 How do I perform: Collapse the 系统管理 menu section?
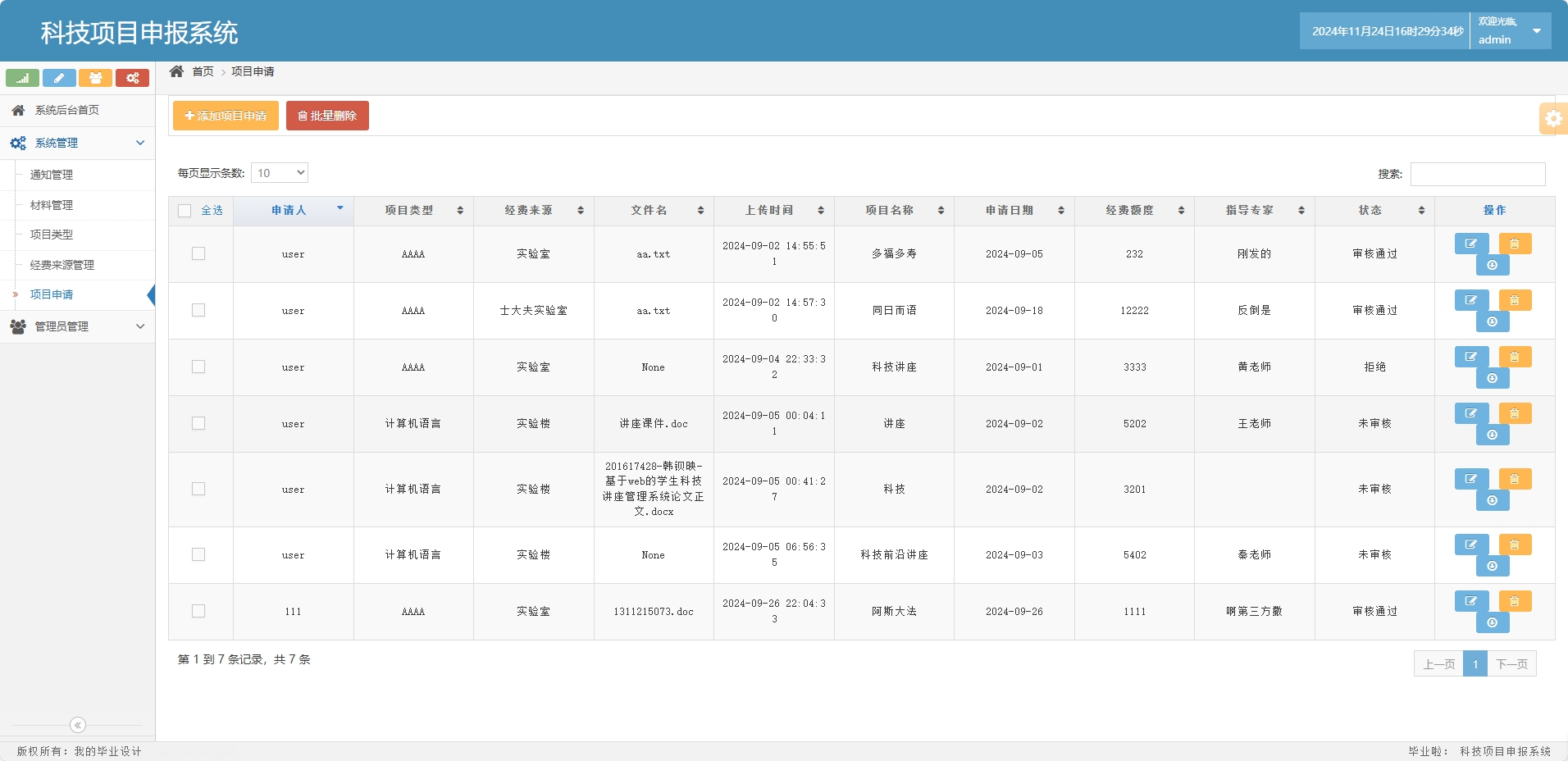click(x=77, y=143)
